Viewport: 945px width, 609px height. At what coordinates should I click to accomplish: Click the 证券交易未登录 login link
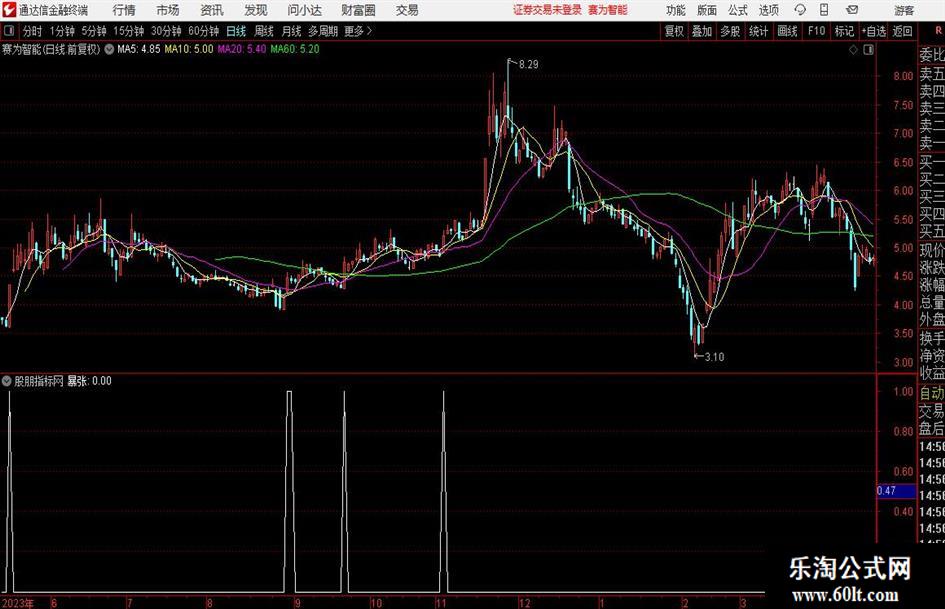click(547, 10)
